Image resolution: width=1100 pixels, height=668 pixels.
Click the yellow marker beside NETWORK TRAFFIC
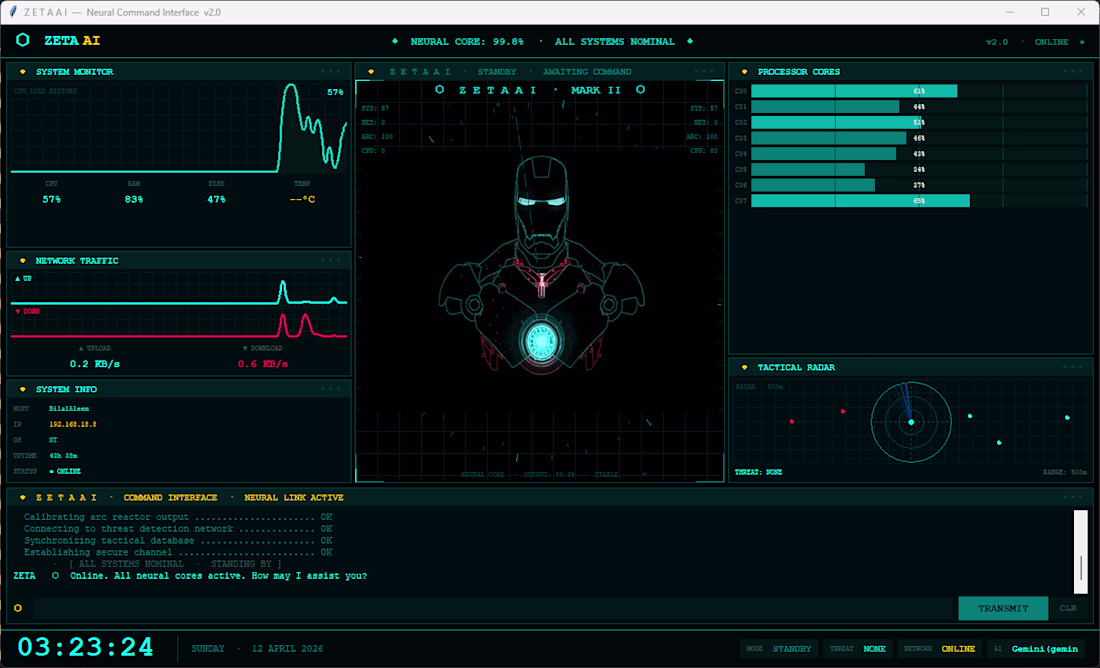tap(22, 260)
